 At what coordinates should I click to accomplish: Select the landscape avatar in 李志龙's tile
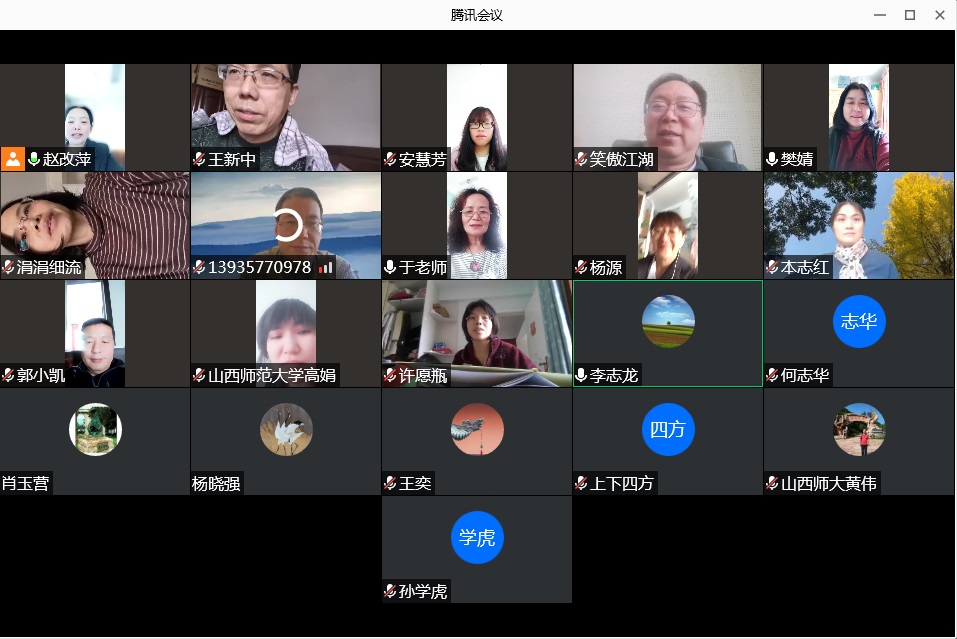668,321
